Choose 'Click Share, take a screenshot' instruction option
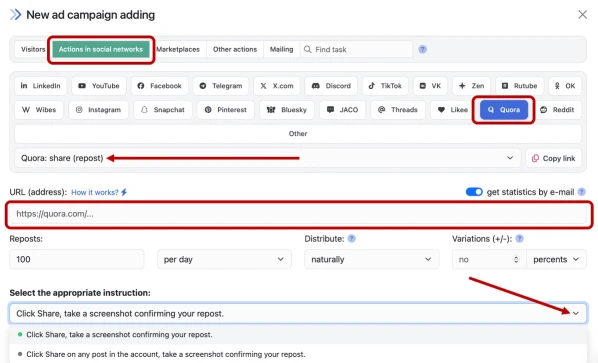 pos(298,334)
